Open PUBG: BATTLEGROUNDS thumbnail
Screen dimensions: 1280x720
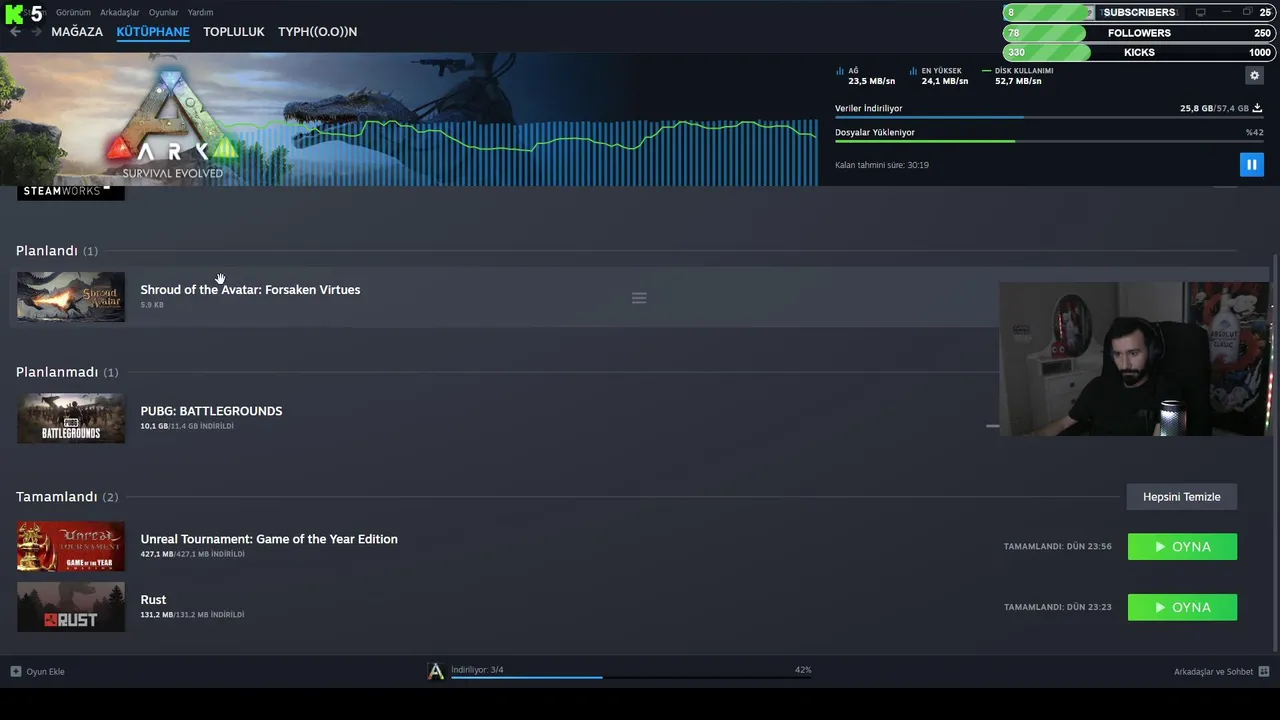[x=71, y=418]
